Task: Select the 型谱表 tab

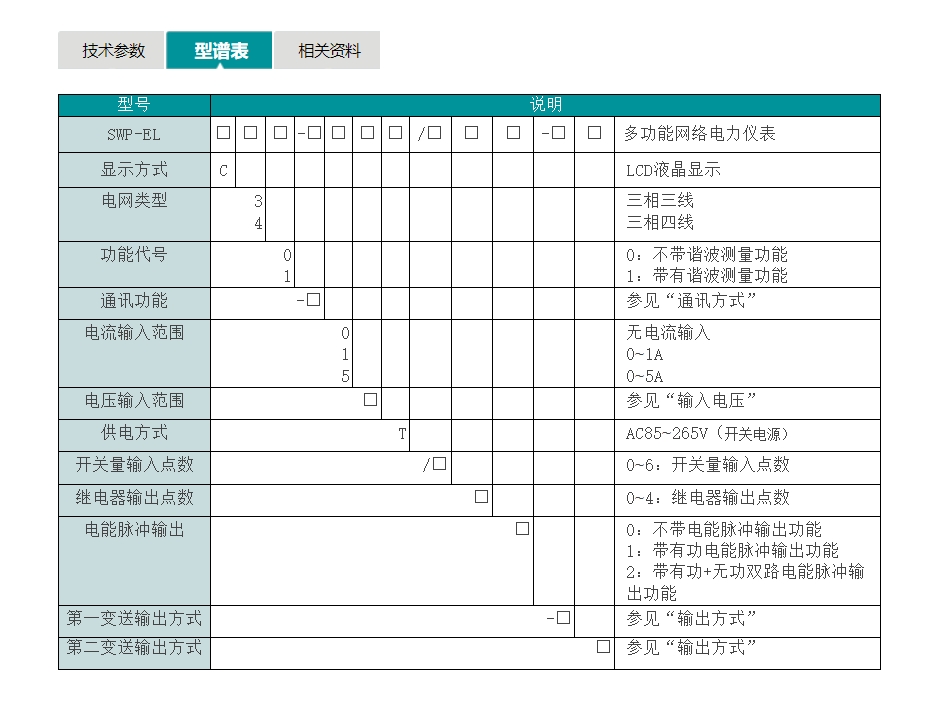Action: (220, 51)
